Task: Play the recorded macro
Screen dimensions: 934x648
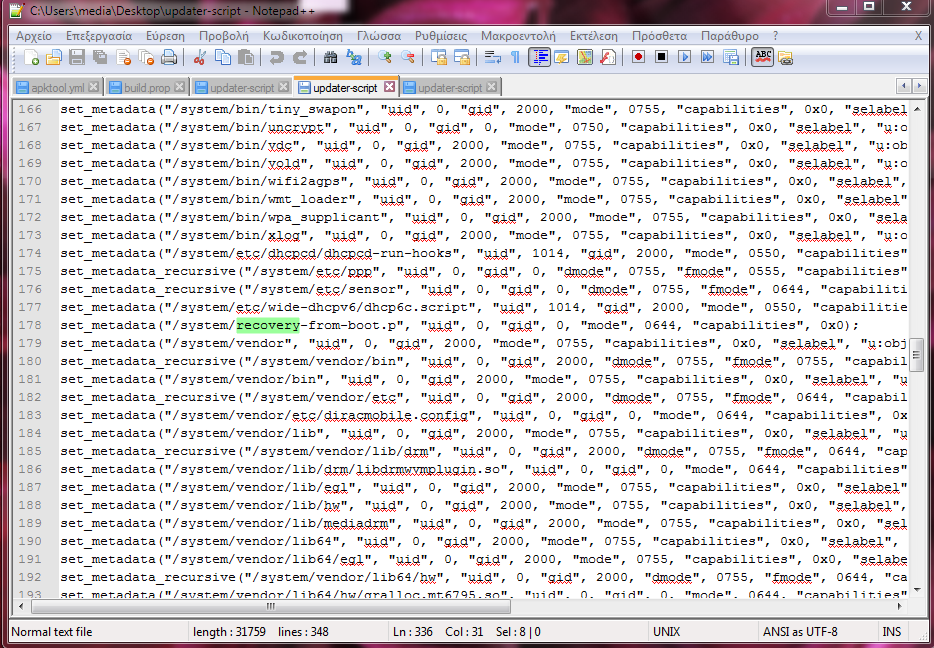Action: pos(684,57)
